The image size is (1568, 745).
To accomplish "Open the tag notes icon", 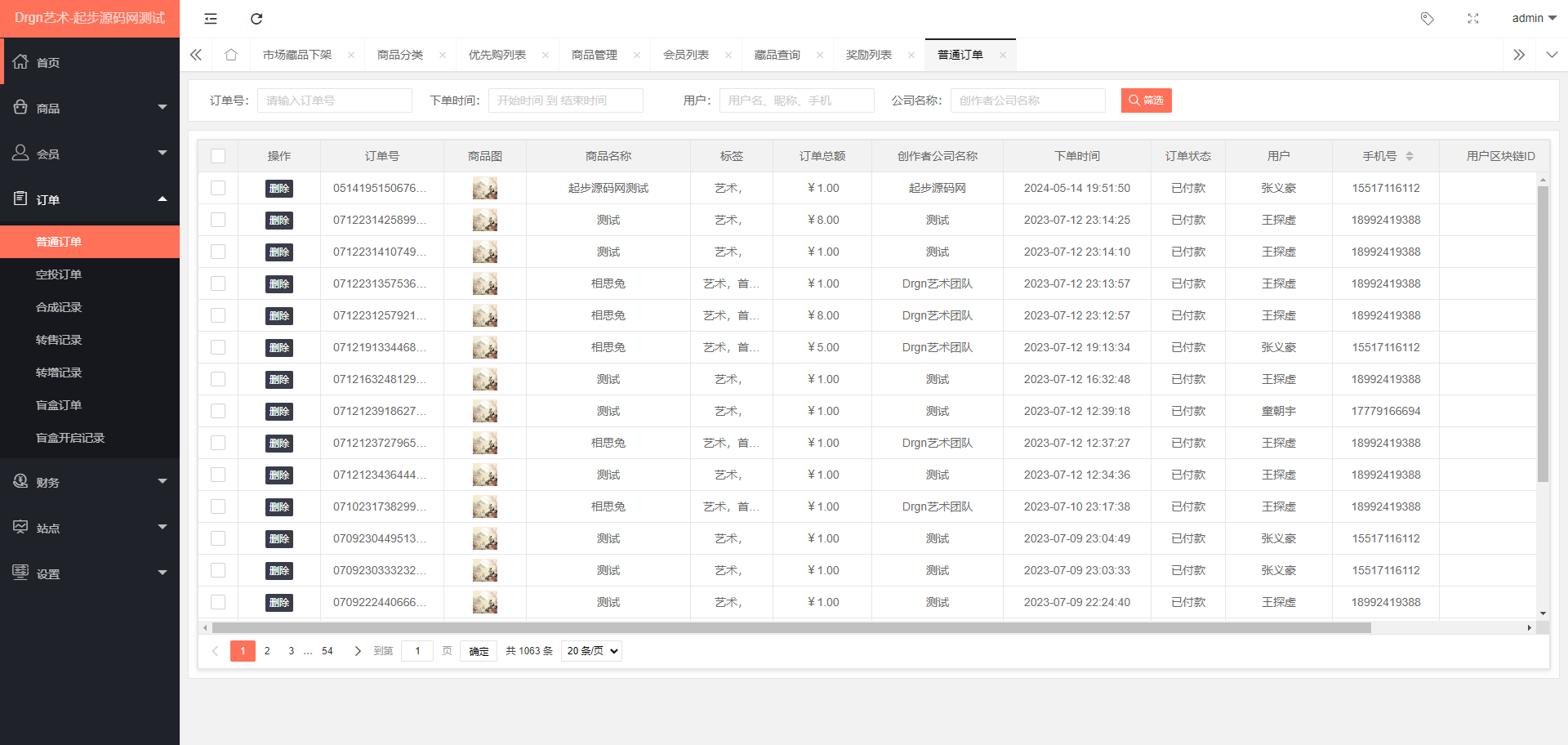I will point(1427,19).
